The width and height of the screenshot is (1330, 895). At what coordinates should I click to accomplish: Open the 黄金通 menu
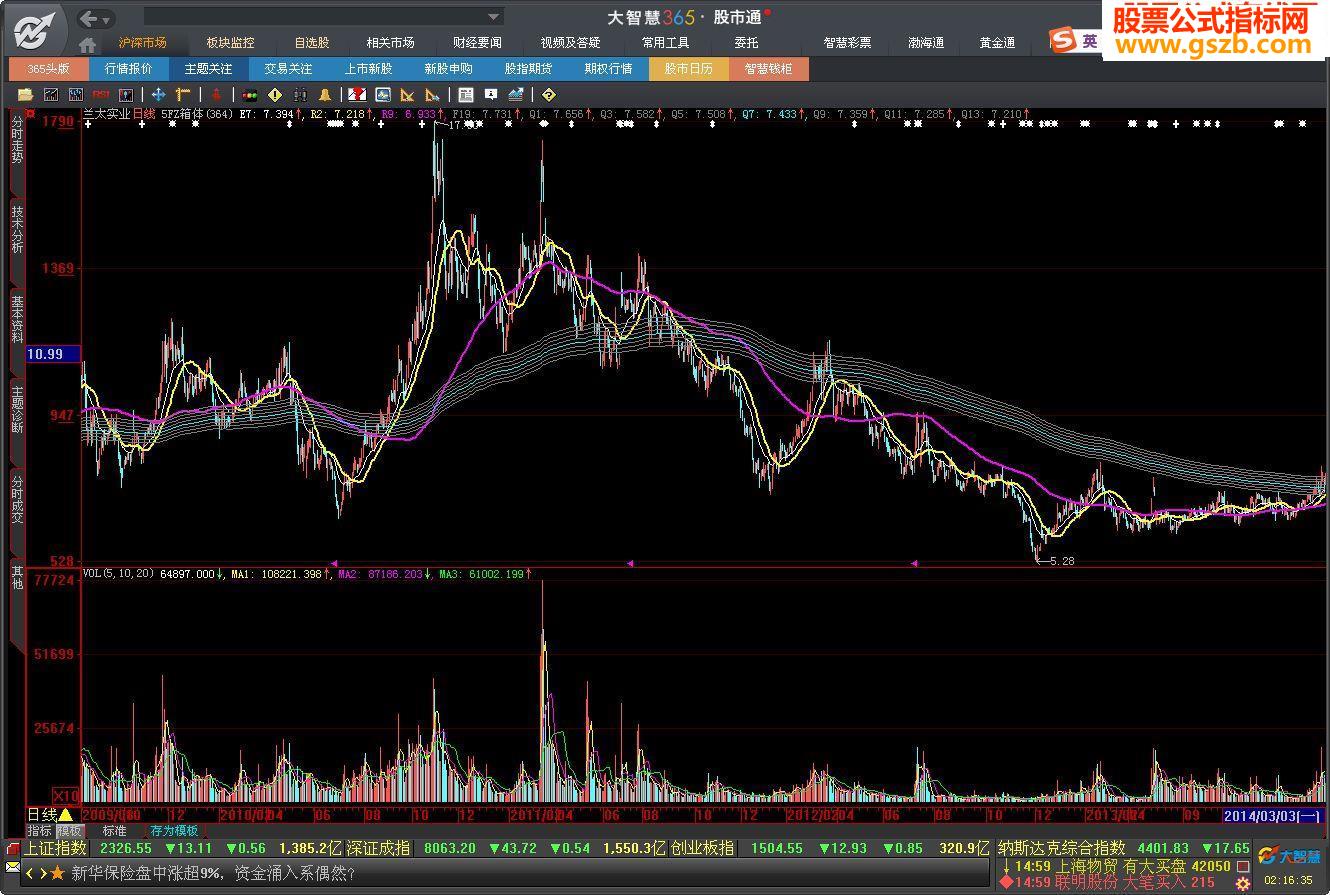tap(997, 43)
